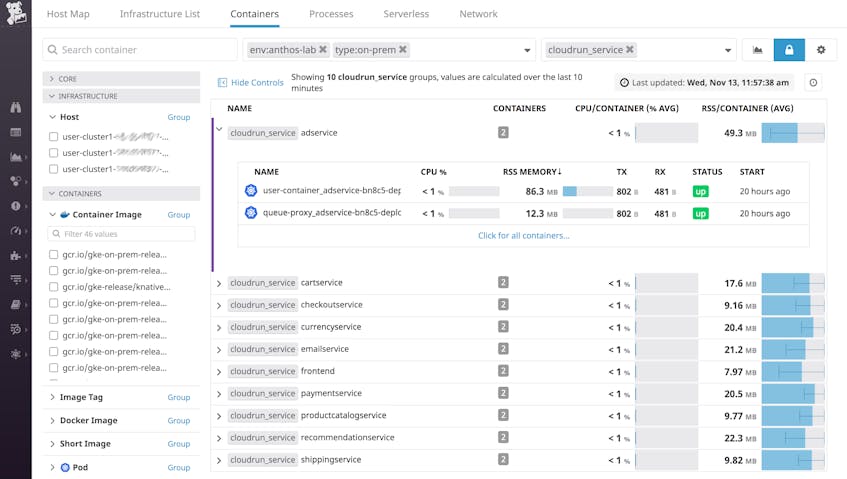Image resolution: width=847 pixels, height=479 pixels.
Task: Collapse the adservice group row
Action: [219, 130]
